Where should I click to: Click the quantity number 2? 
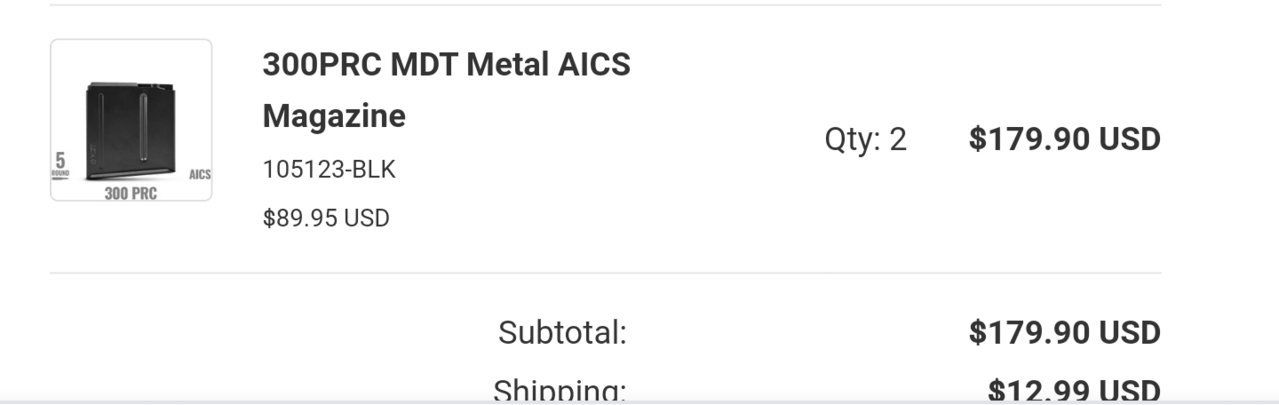(898, 140)
